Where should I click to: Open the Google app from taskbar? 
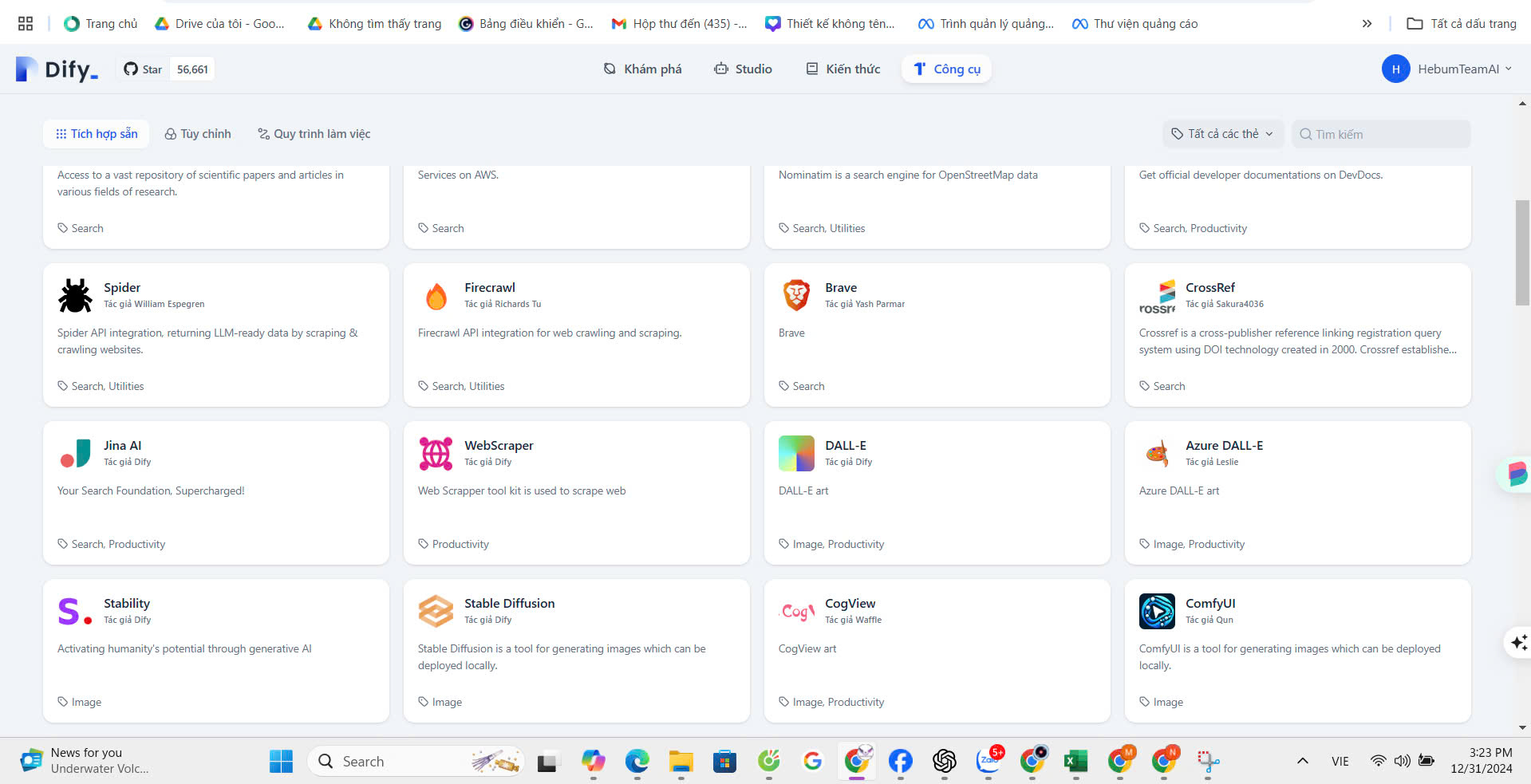(812, 762)
